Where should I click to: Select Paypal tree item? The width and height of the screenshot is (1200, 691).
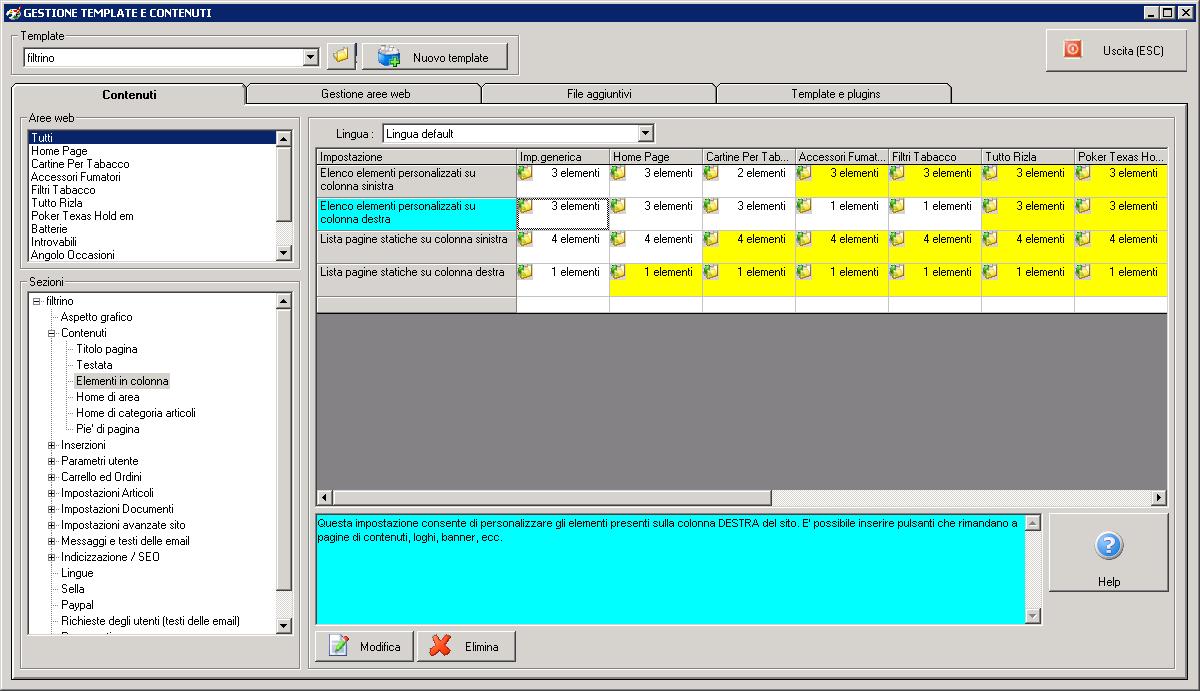pyautogui.click(x=77, y=605)
